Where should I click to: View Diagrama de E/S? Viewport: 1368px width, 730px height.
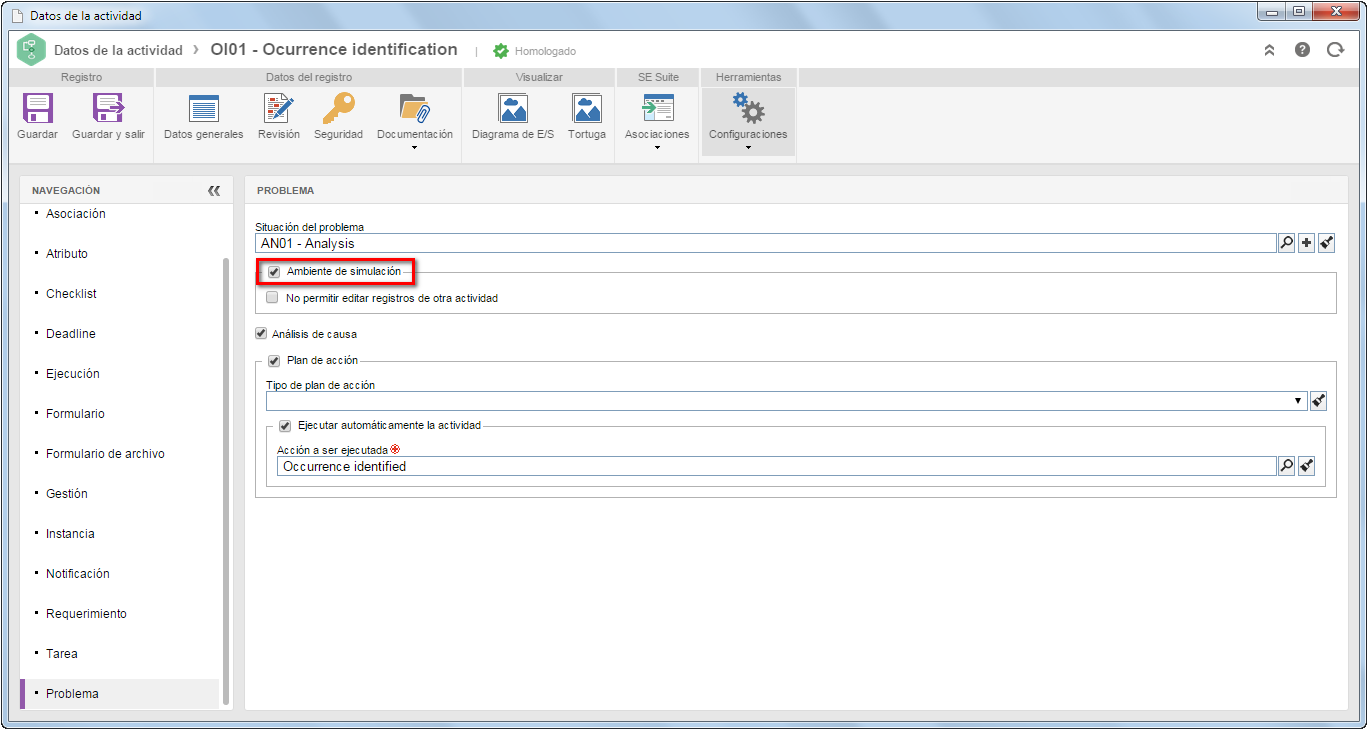tap(513, 108)
